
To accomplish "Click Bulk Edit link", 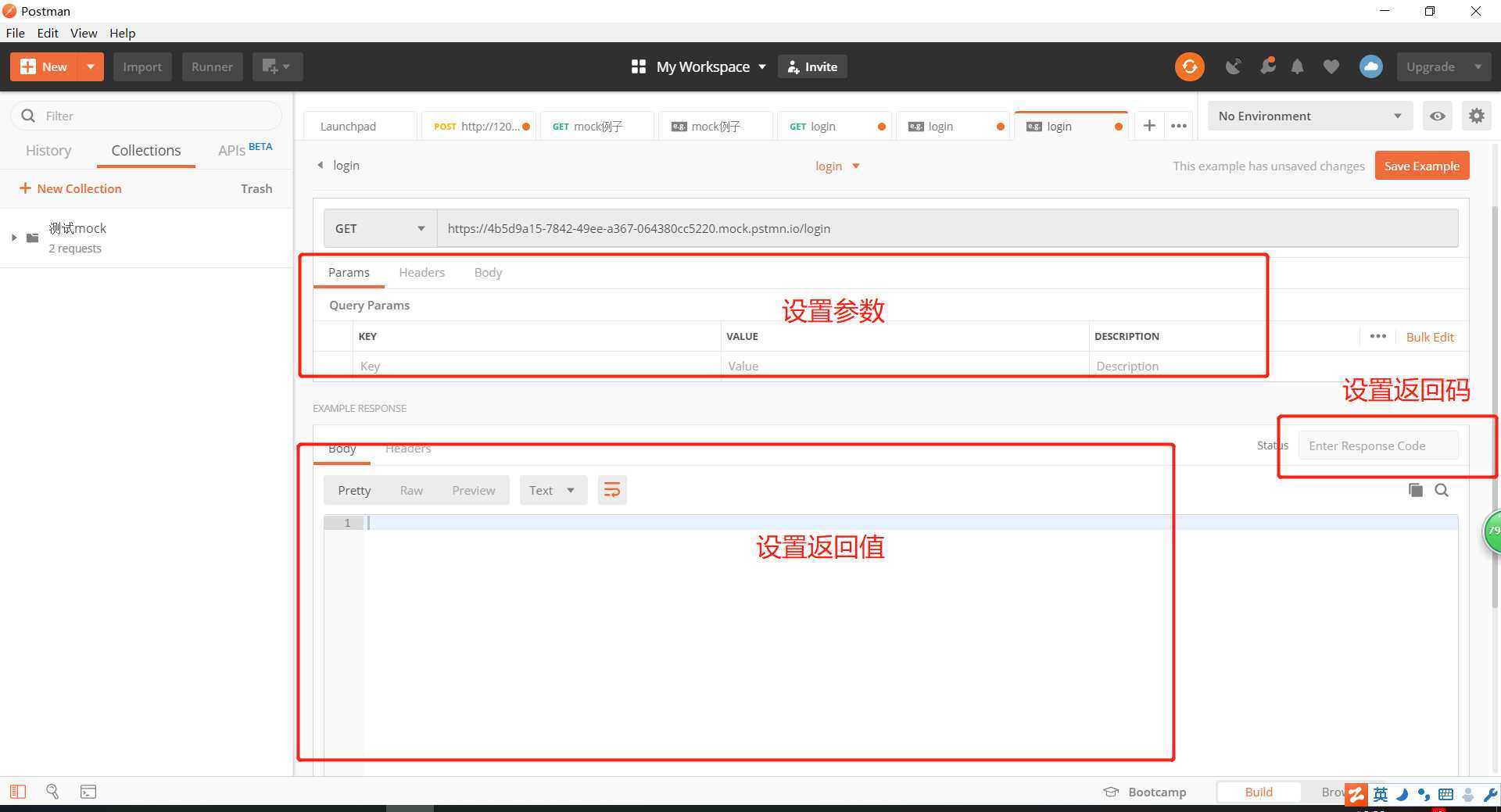I will point(1430,337).
